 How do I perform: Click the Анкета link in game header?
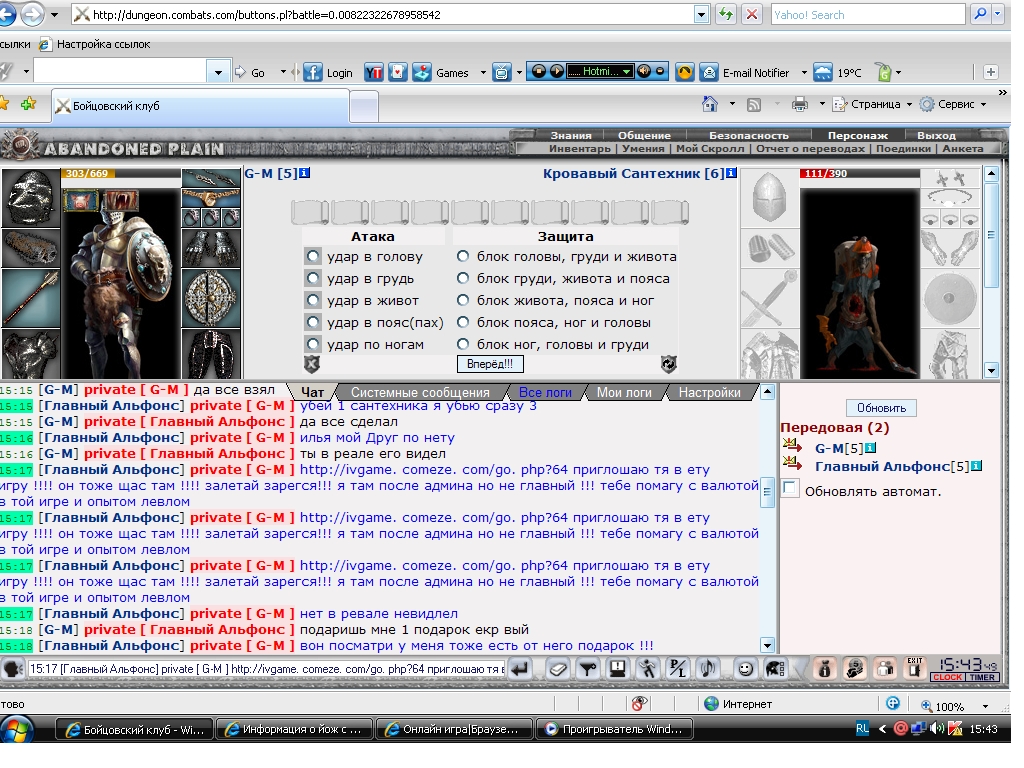point(963,148)
